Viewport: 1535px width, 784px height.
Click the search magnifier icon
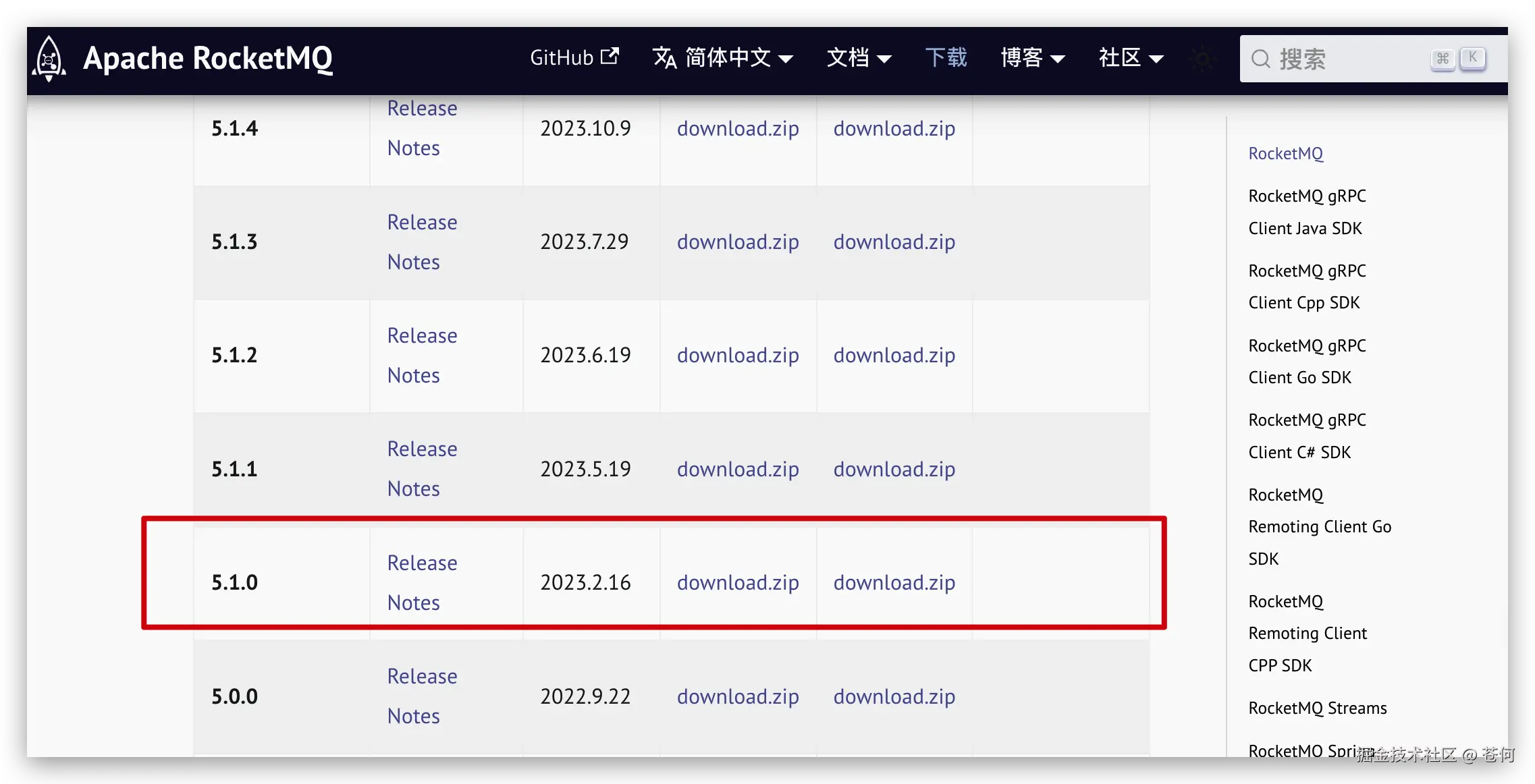(x=1261, y=59)
